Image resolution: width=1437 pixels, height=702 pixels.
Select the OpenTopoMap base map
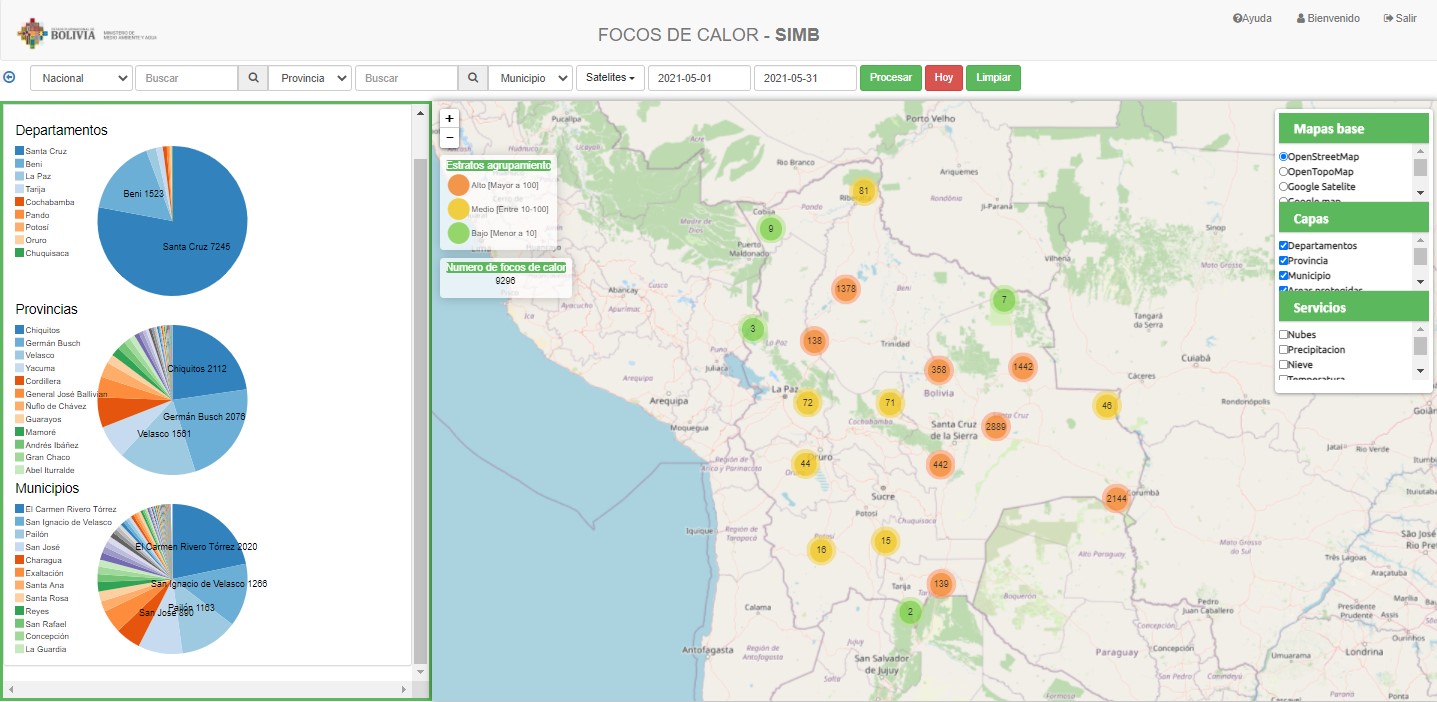(x=1284, y=172)
